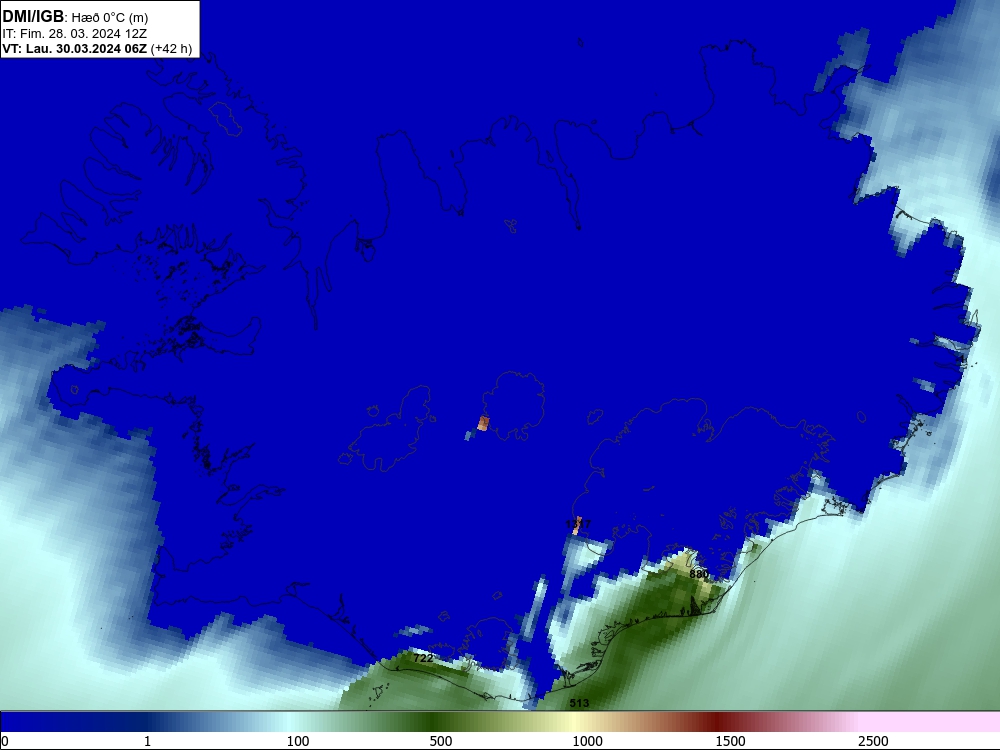This screenshot has width=1000, height=750.
Task: Click the 1000 label on the color scale
Action: click(587, 741)
